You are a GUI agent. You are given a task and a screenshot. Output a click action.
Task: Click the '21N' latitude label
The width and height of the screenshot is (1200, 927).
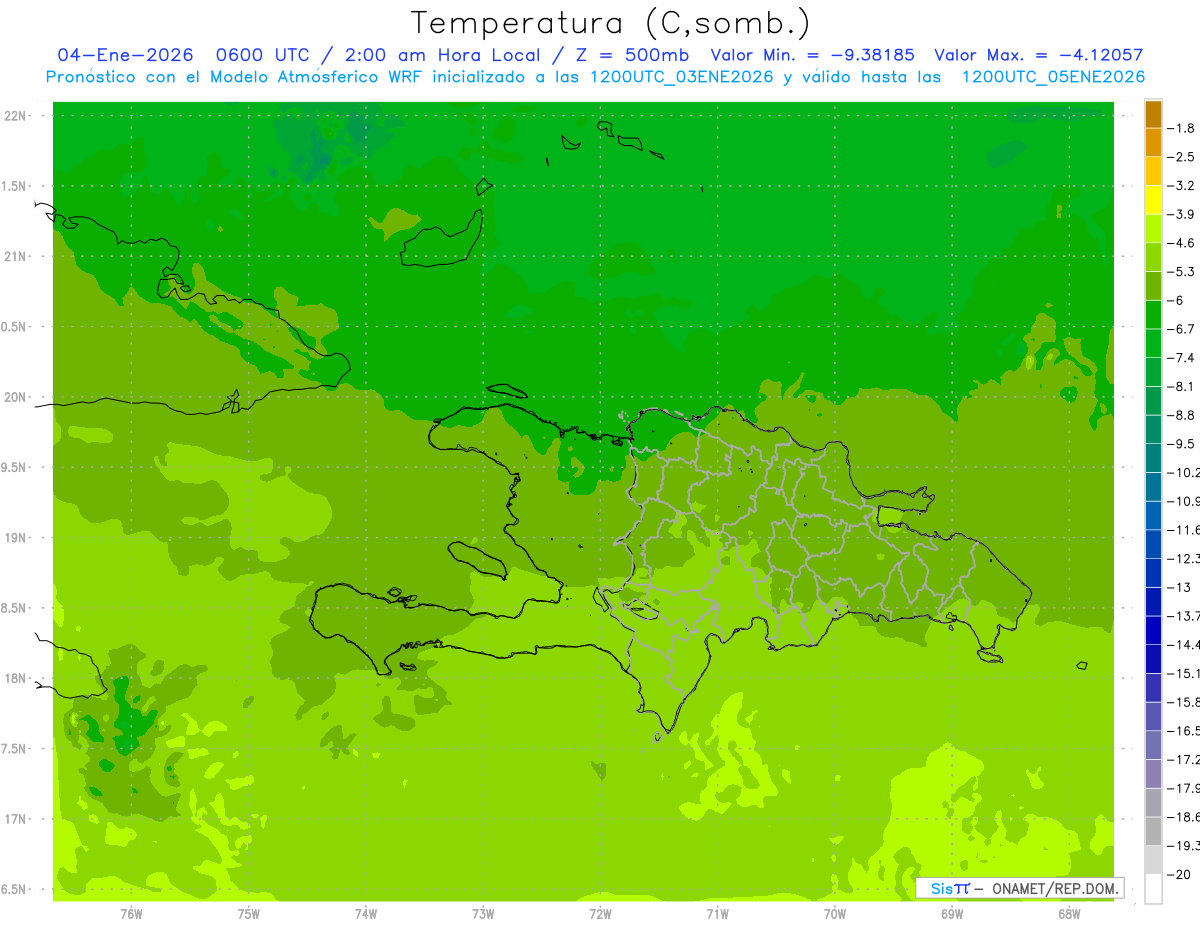[x=15, y=257]
